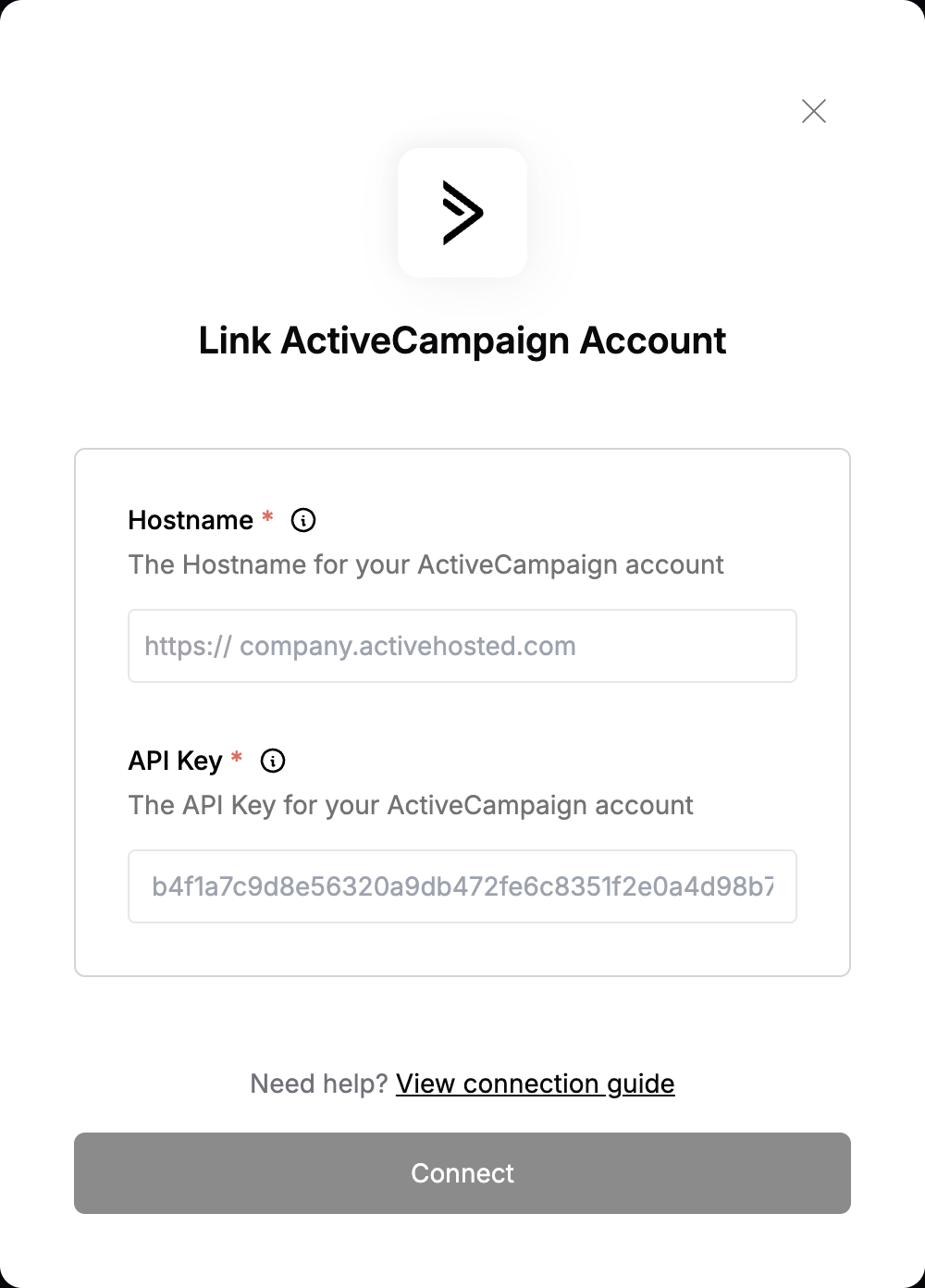Viewport: 925px width, 1288px height.
Task: Click the Link ActiveCampaign Account heading
Action: coord(462,341)
